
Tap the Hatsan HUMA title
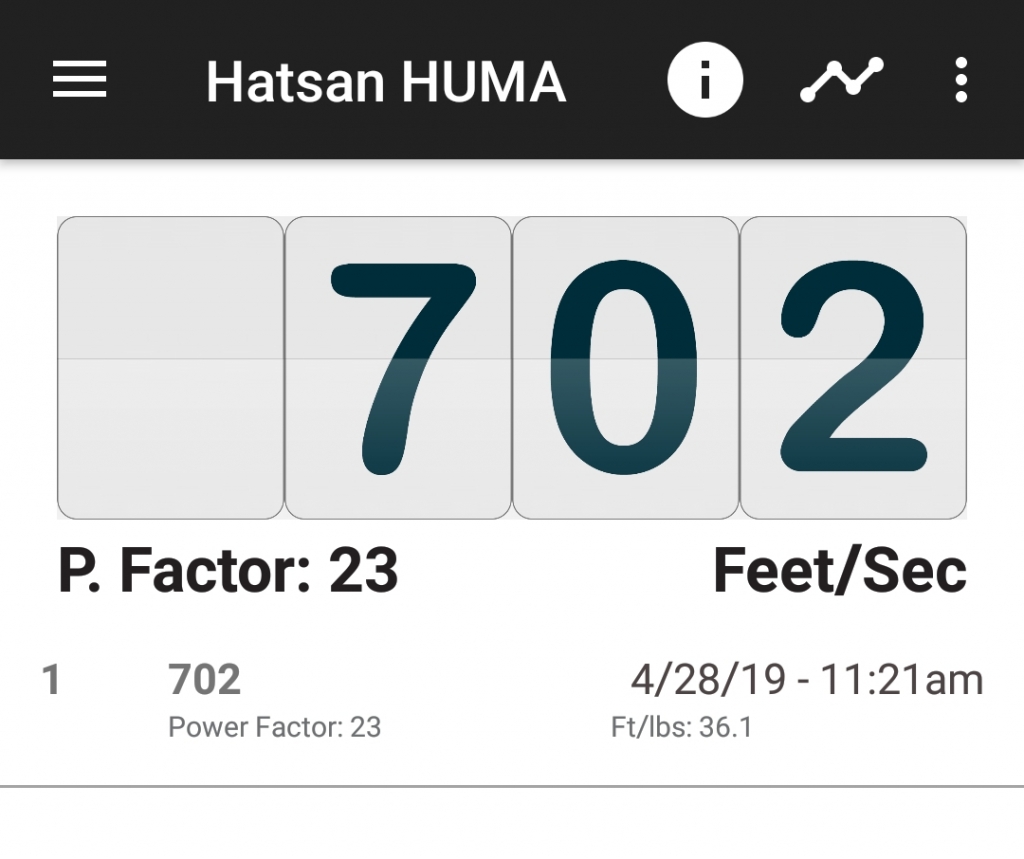pyautogui.click(x=386, y=82)
